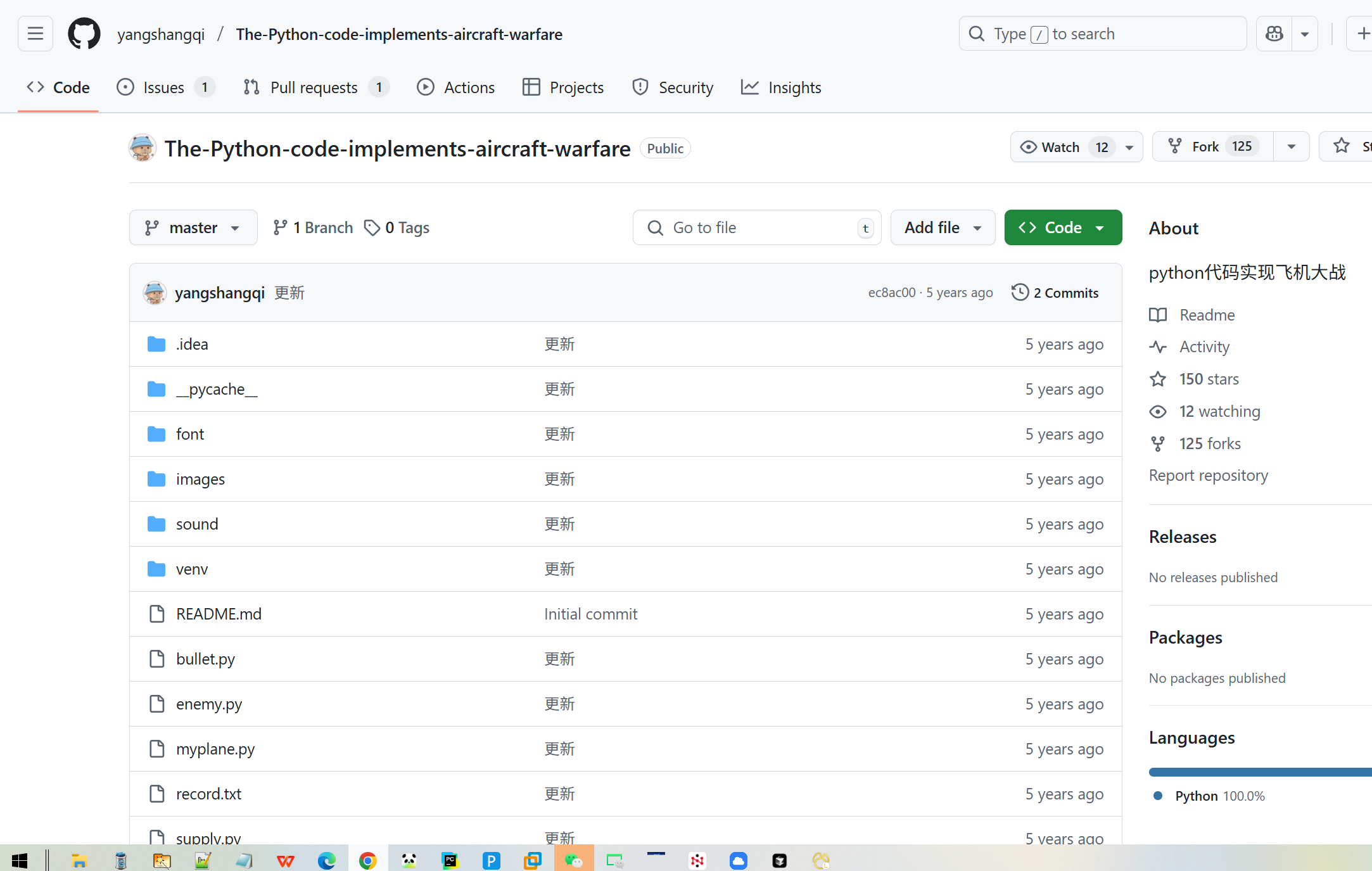Open the Copilot icon button
The width and height of the screenshot is (1372, 871).
(1274, 34)
